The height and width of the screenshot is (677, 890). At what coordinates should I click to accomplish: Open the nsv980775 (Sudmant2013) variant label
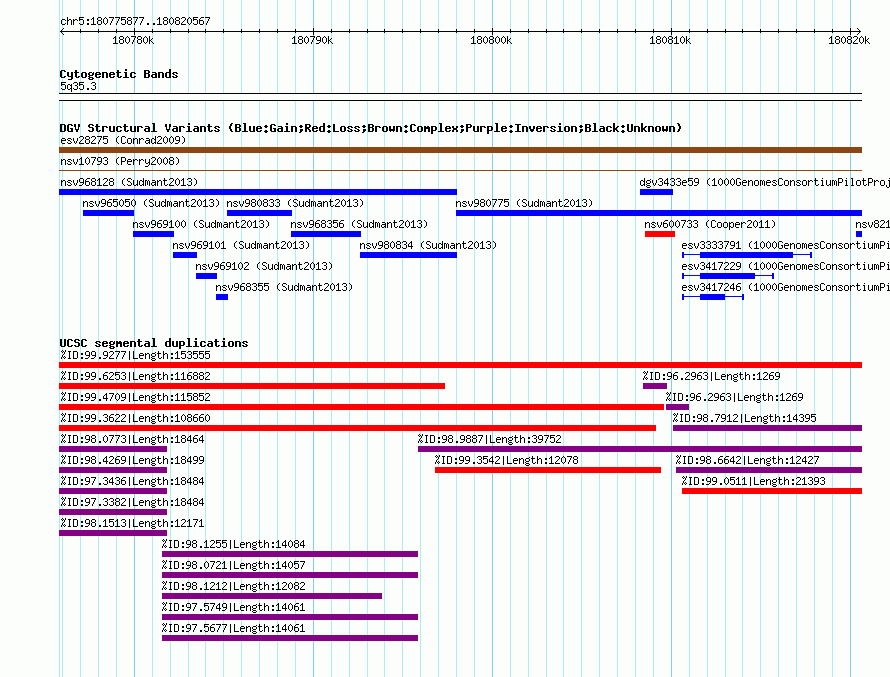click(x=524, y=203)
